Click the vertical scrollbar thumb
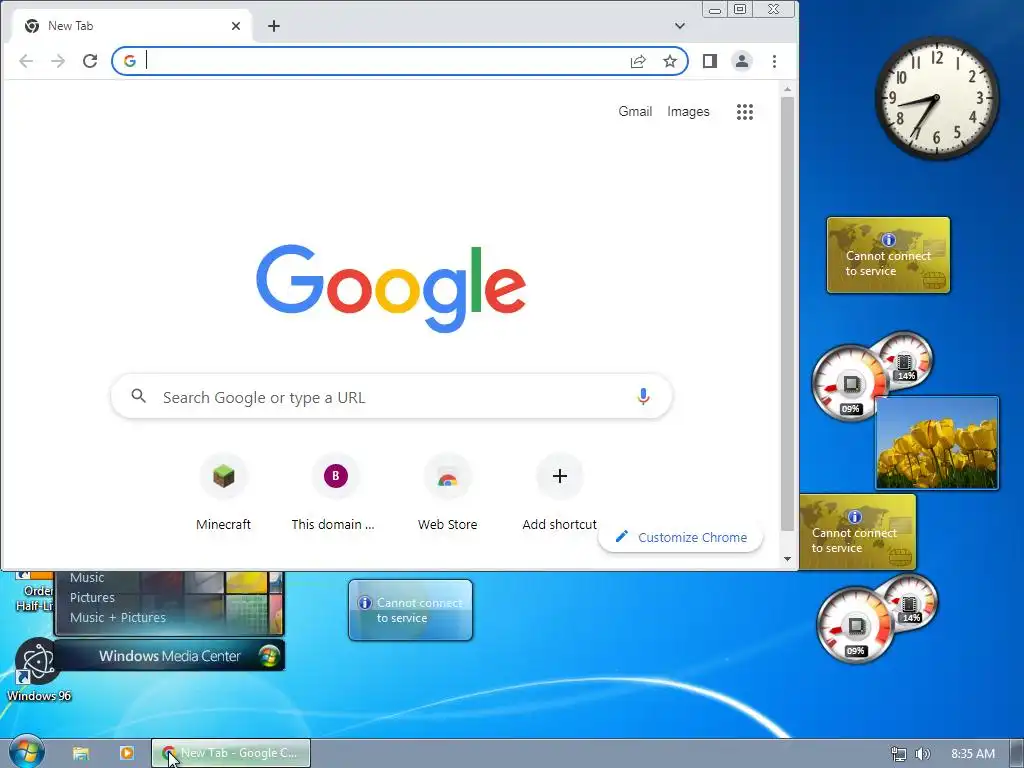1024x768 pixels. tap(787, 314)
